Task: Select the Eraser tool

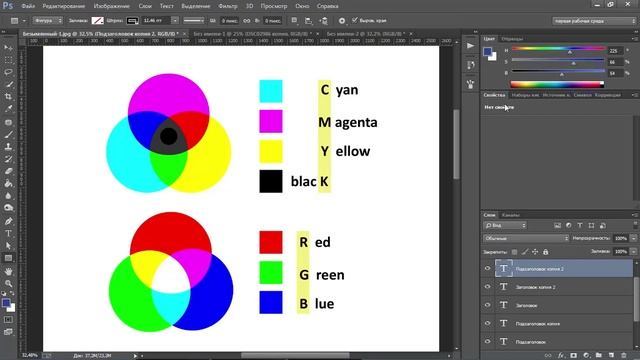Action: click(8, 171)
